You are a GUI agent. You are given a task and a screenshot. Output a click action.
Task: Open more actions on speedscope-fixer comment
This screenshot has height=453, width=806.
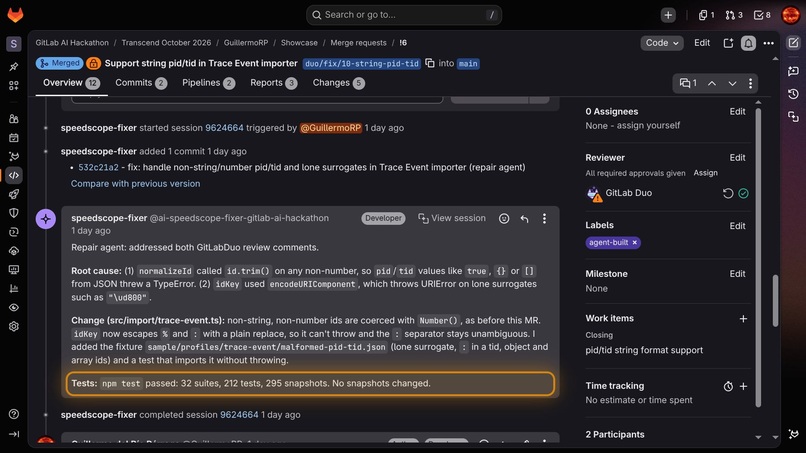point(544,219)
